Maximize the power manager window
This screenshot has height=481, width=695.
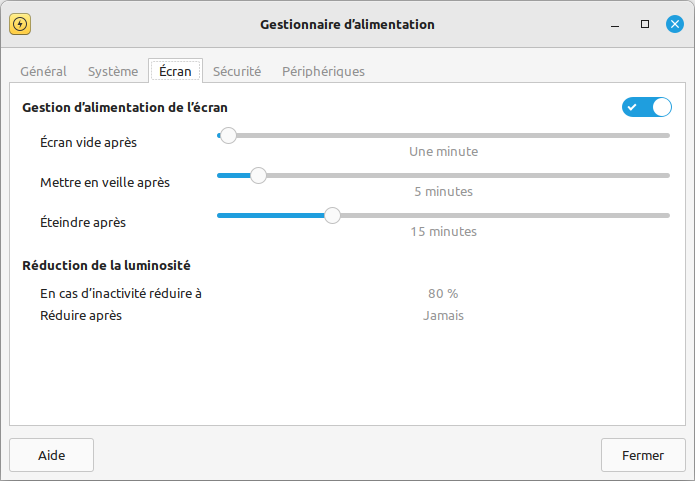(645, 24)
